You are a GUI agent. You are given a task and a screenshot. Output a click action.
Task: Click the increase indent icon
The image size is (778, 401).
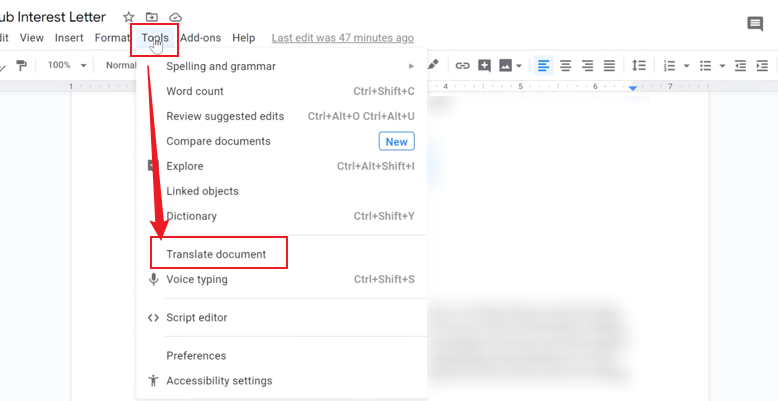pos(762,66)
